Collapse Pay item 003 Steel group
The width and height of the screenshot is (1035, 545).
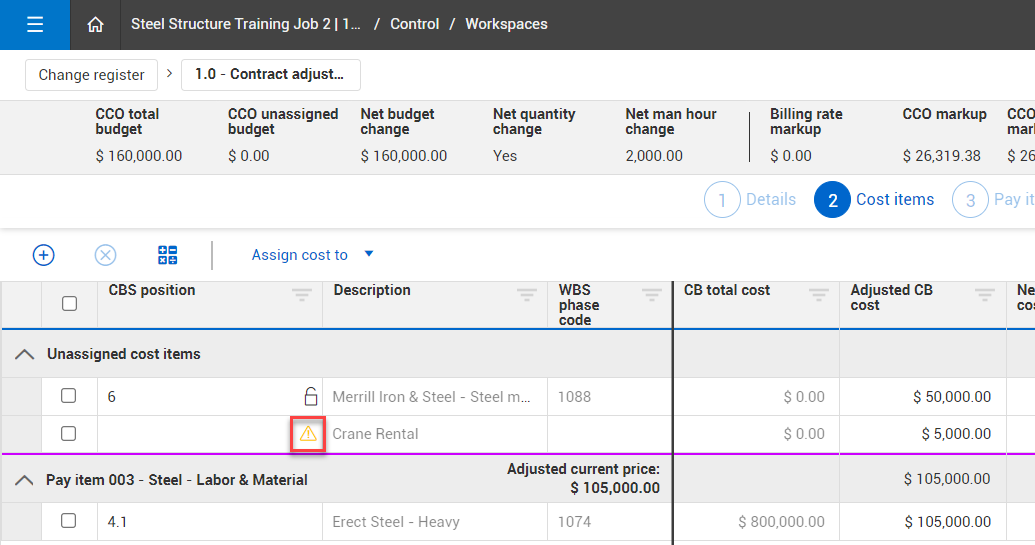(x=26, y=480)
